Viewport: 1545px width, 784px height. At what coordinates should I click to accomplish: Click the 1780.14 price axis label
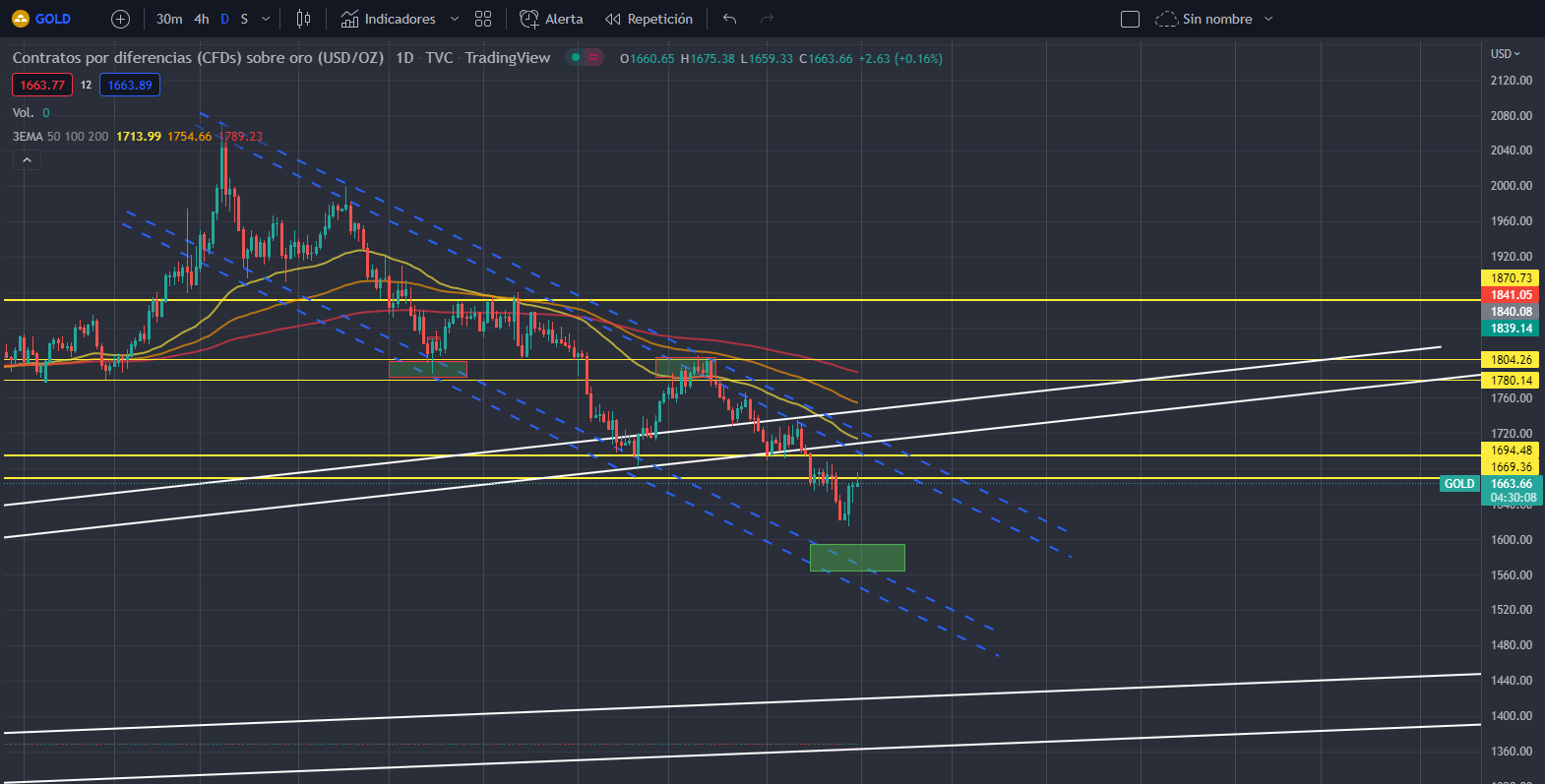(x=1511, y=381)
